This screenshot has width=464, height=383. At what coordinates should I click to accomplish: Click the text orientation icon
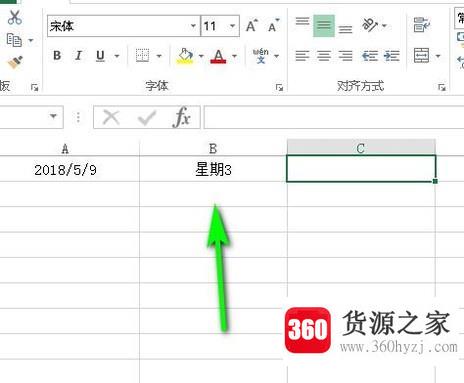(369, 25)
